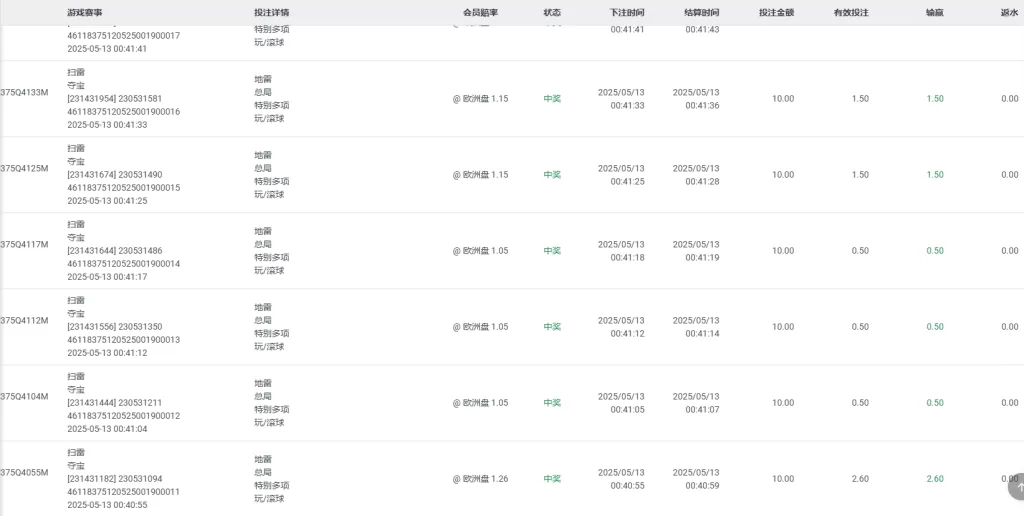
Task: Click the 状态 column header
Action: (552, 12)
